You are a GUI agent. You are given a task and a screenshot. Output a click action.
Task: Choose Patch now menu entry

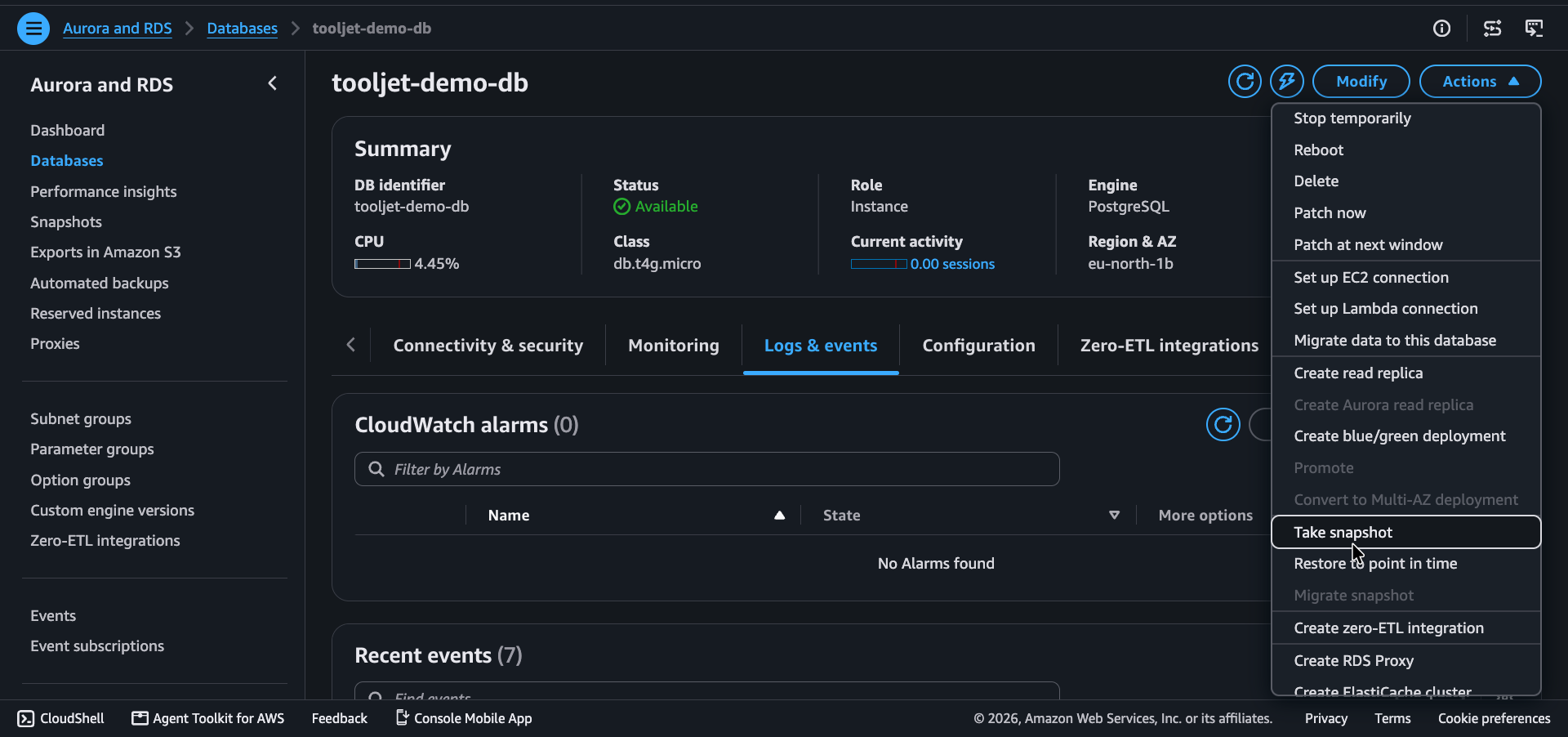tap(1406, 213)
